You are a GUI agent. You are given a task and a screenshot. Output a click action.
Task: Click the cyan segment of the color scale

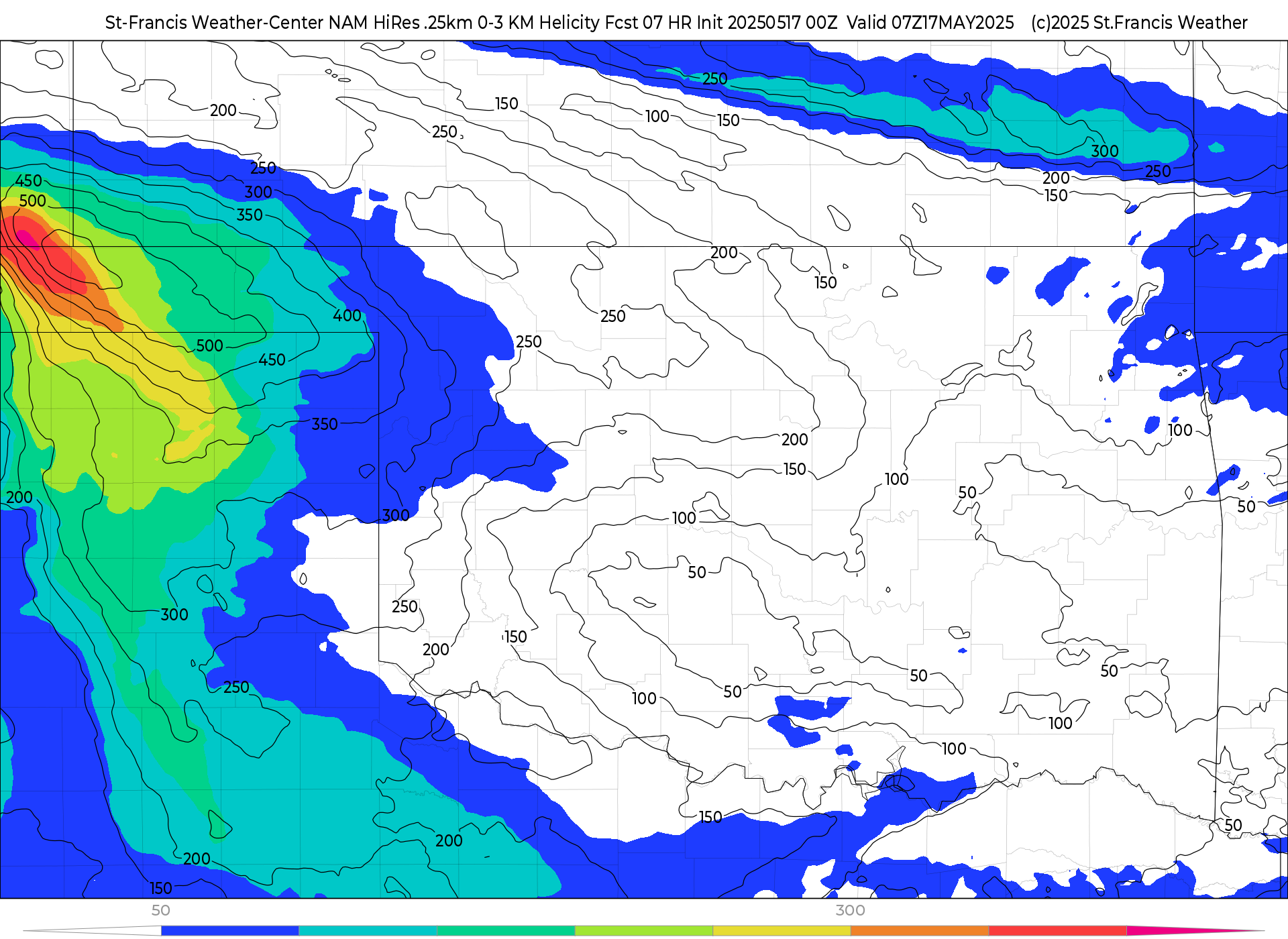[x=368, y=931]
